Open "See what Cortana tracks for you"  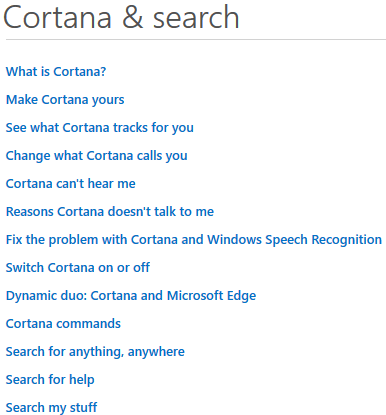100,128
